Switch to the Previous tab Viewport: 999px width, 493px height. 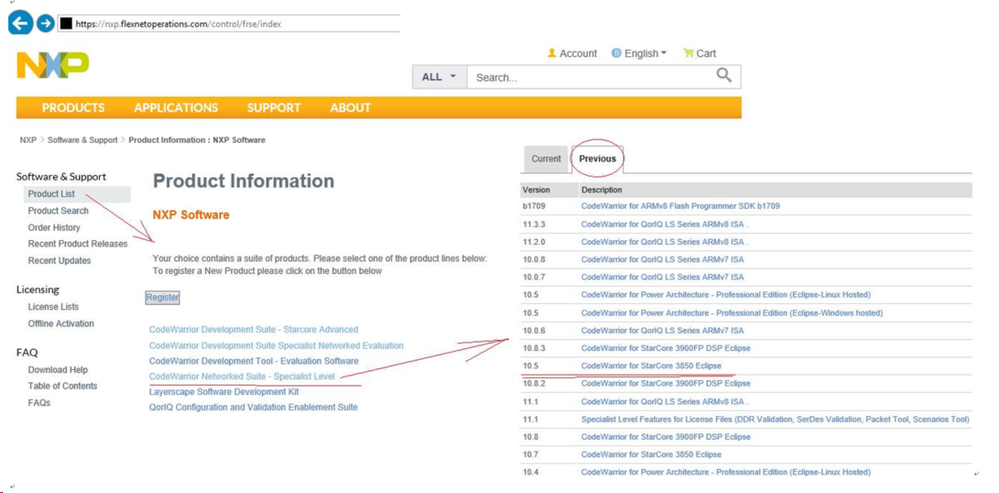tap(598, 159)
